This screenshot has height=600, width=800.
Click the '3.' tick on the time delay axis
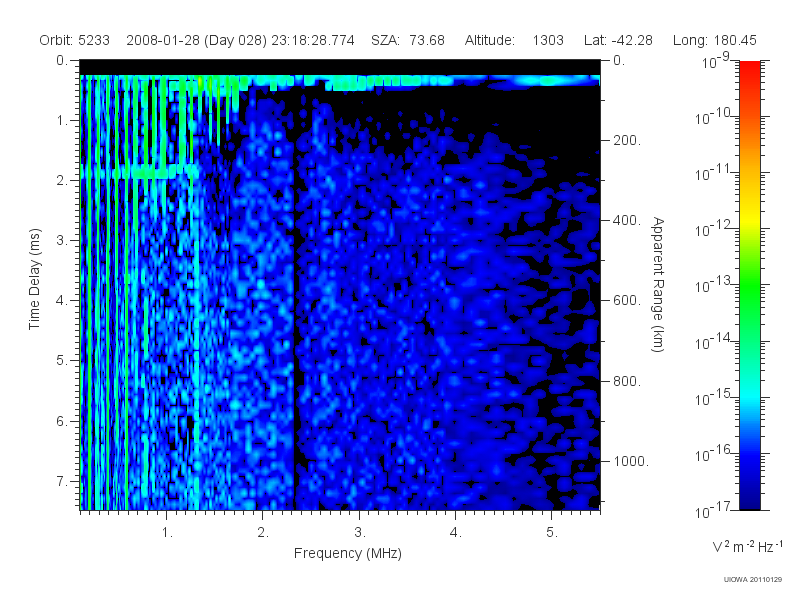coord(62,240)
